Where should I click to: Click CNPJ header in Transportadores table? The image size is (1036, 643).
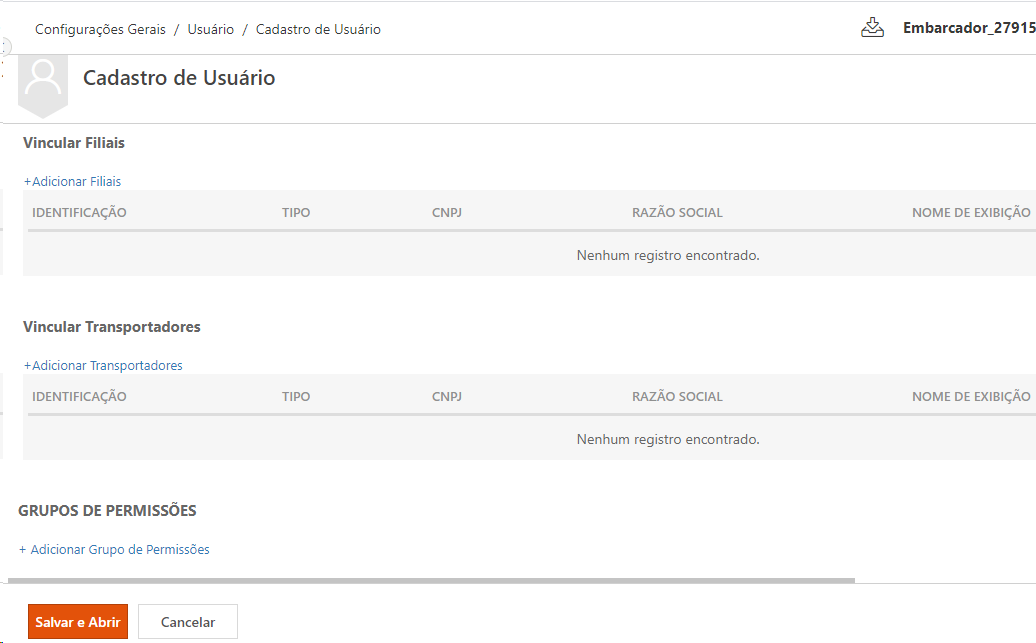click(x=447, y=396)
